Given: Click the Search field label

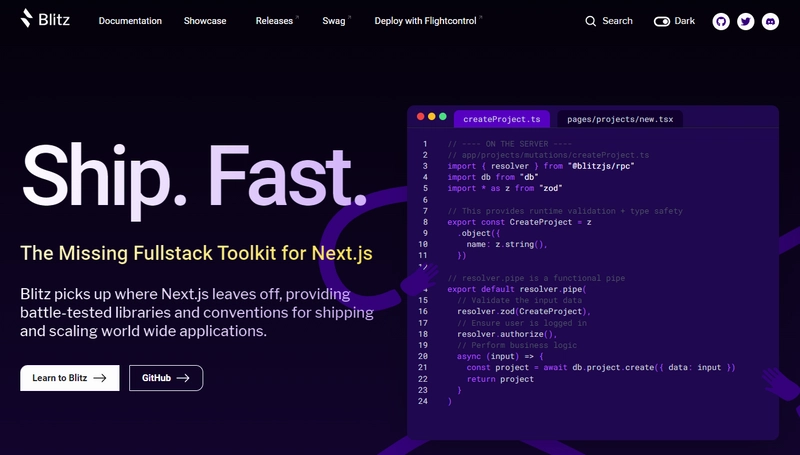Looking at the screenshot, I should (617, 21).
